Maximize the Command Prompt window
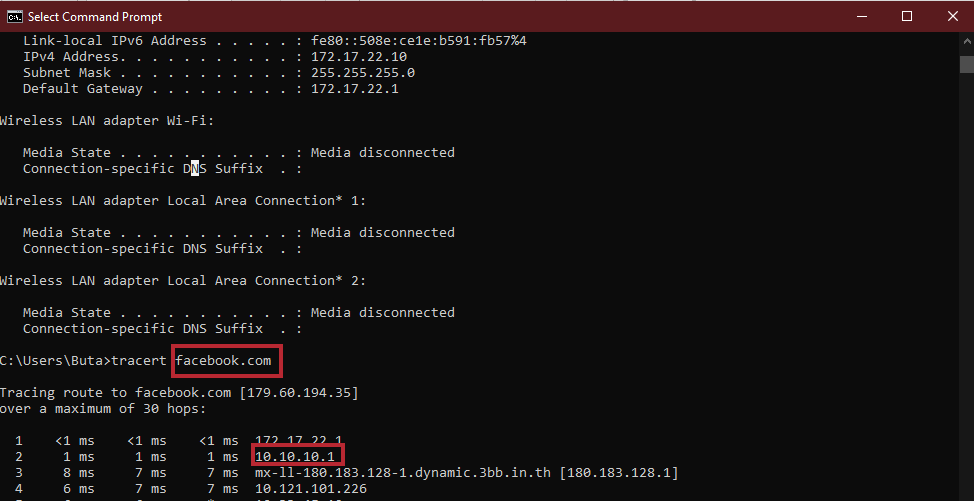974x501 pixels. pos(906,17)
